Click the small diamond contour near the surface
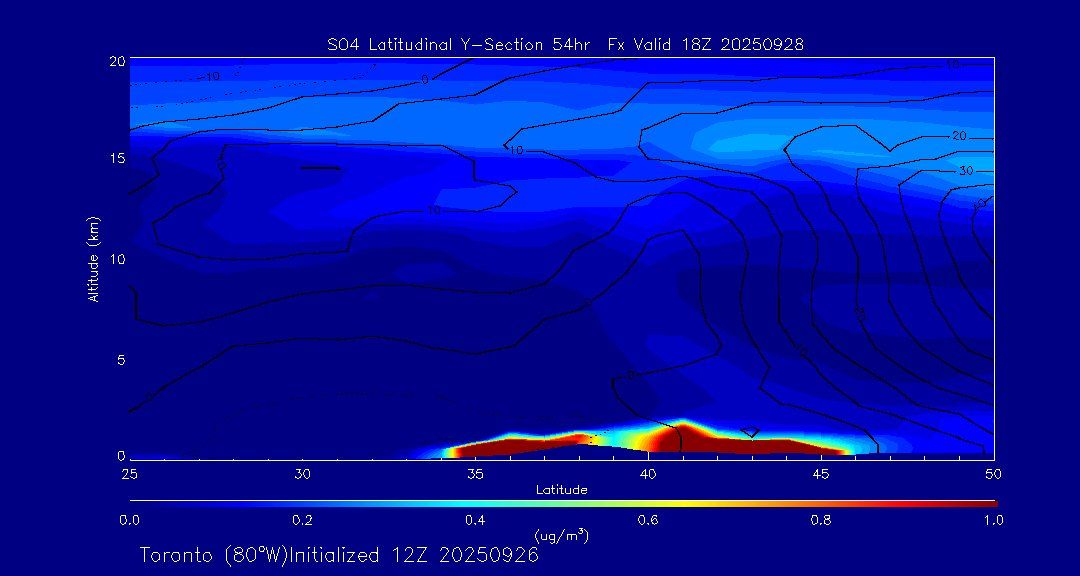The image size is (1080, 576). [750, 432]
